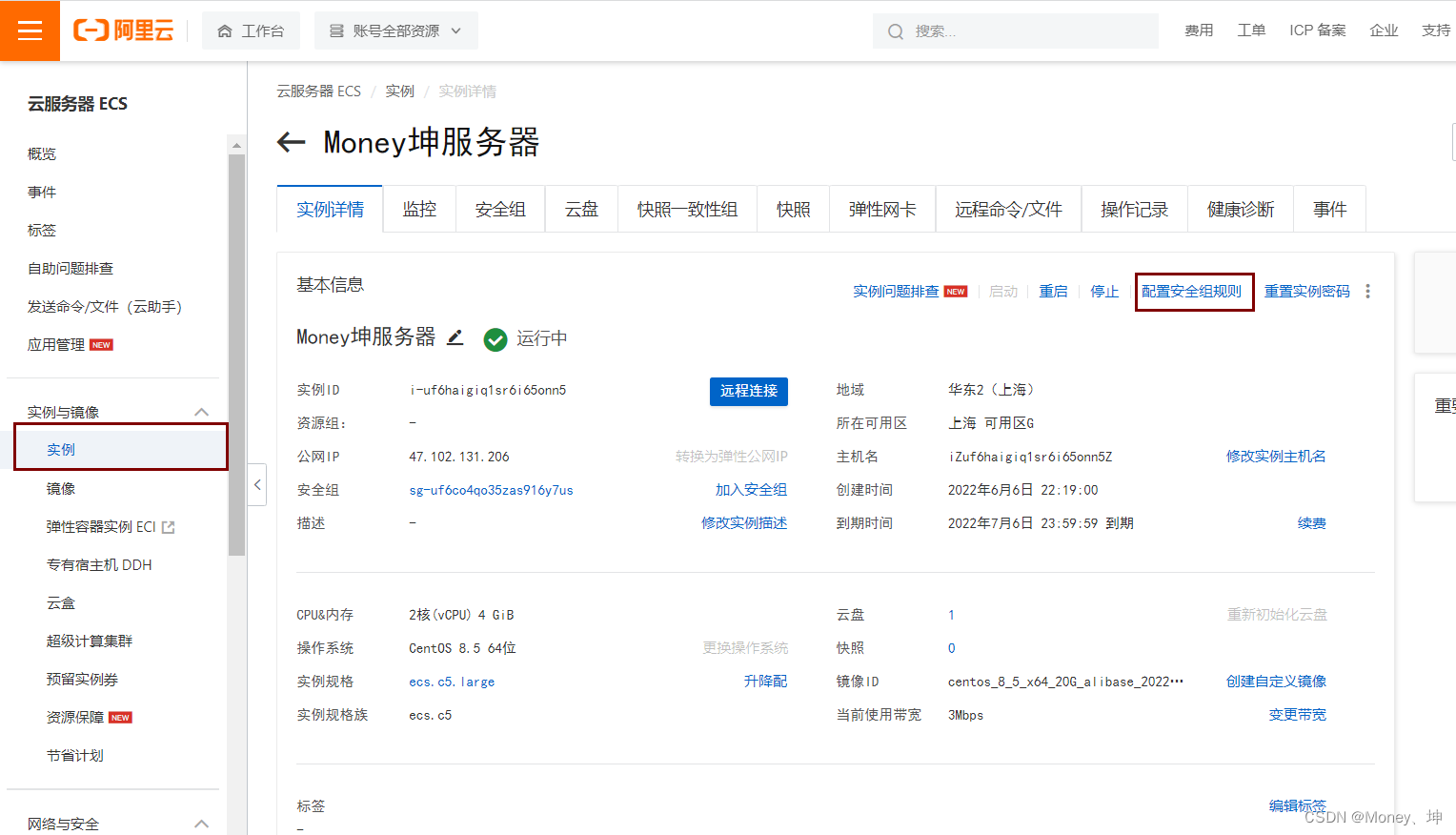The image size is (1456, 835).
Task: Open the 工作台 workbench button
Action: coord(251,31)
